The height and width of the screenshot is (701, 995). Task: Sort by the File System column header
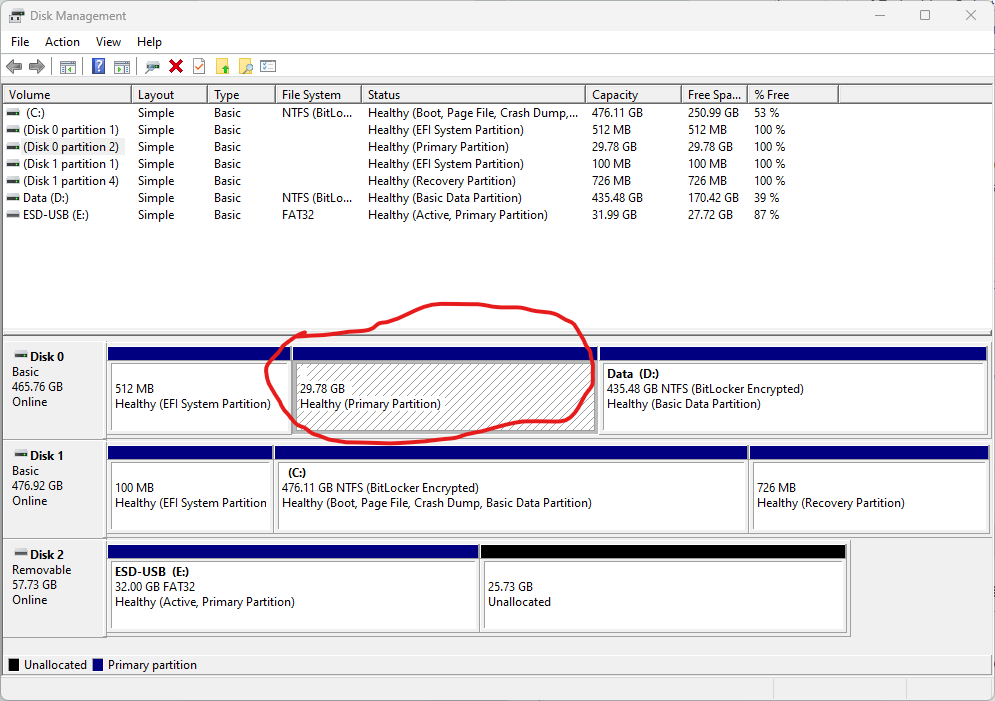(311, 95)
